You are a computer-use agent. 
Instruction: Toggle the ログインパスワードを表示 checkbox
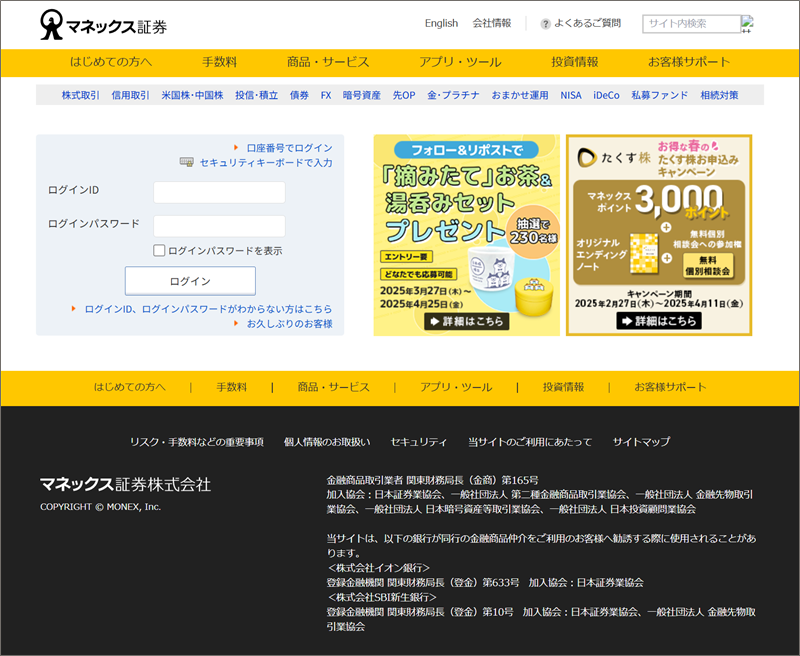pyautogui.click(x=159, y=251)
